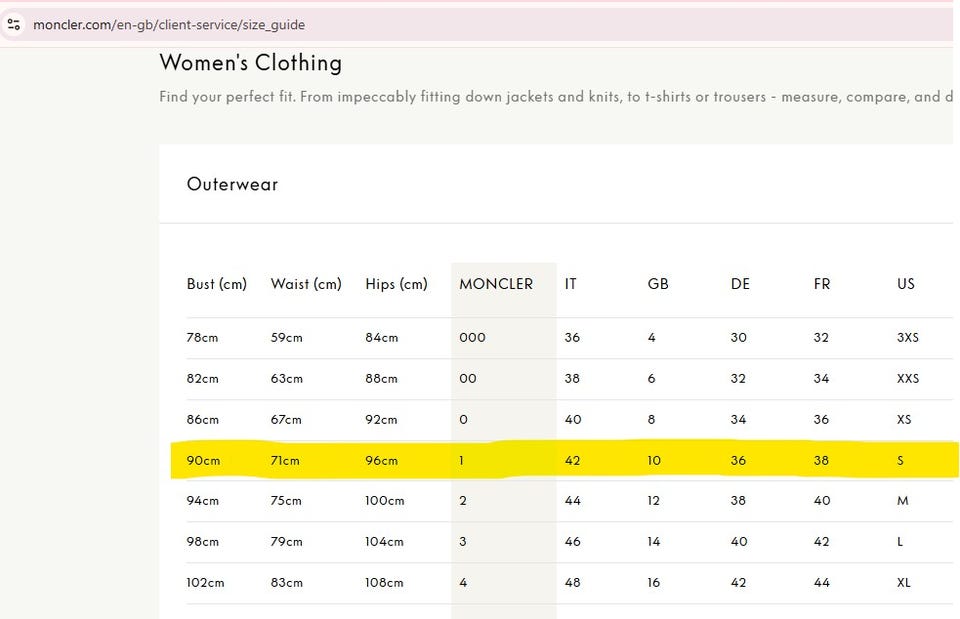Select the MONCLER column header
Viewport: 960px width, 619px height.
pyautogui.click(x=496, y=284)
